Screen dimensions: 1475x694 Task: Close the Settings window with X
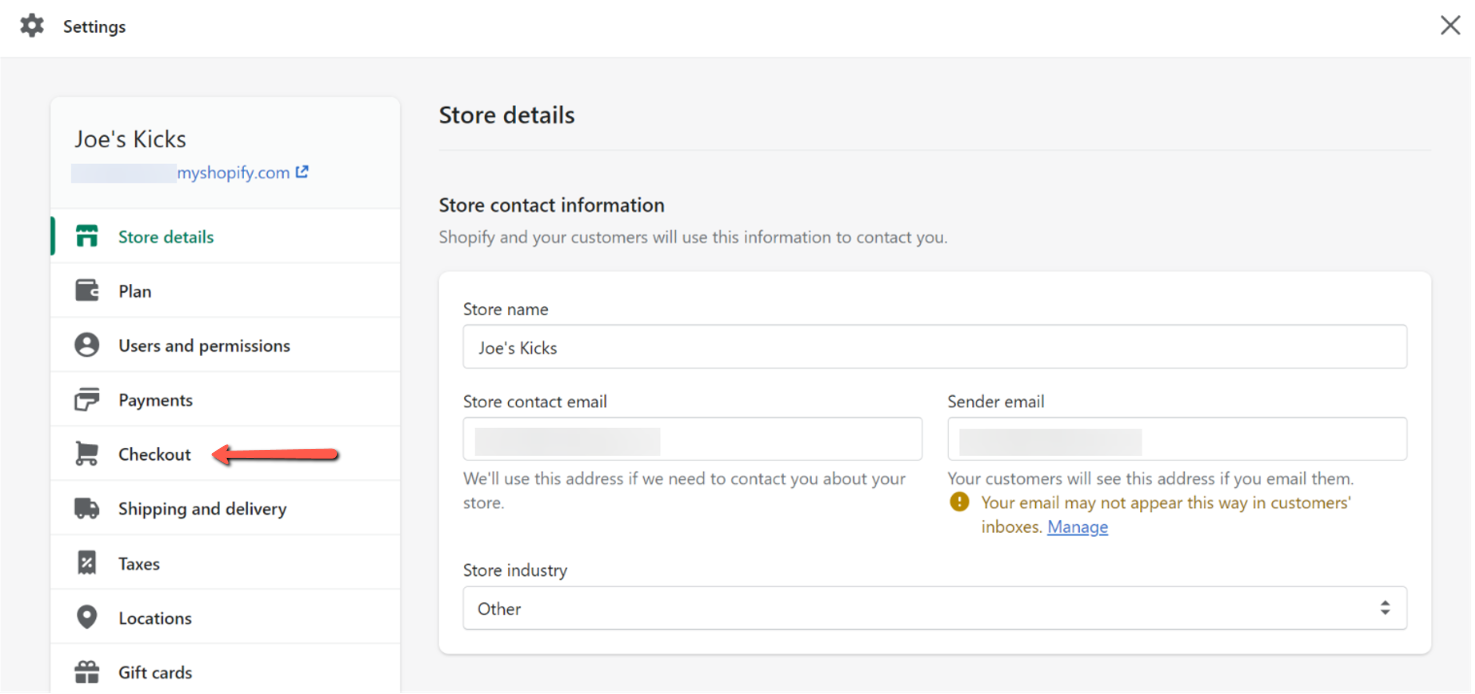pyautogui.click(x=1450, y=26)
